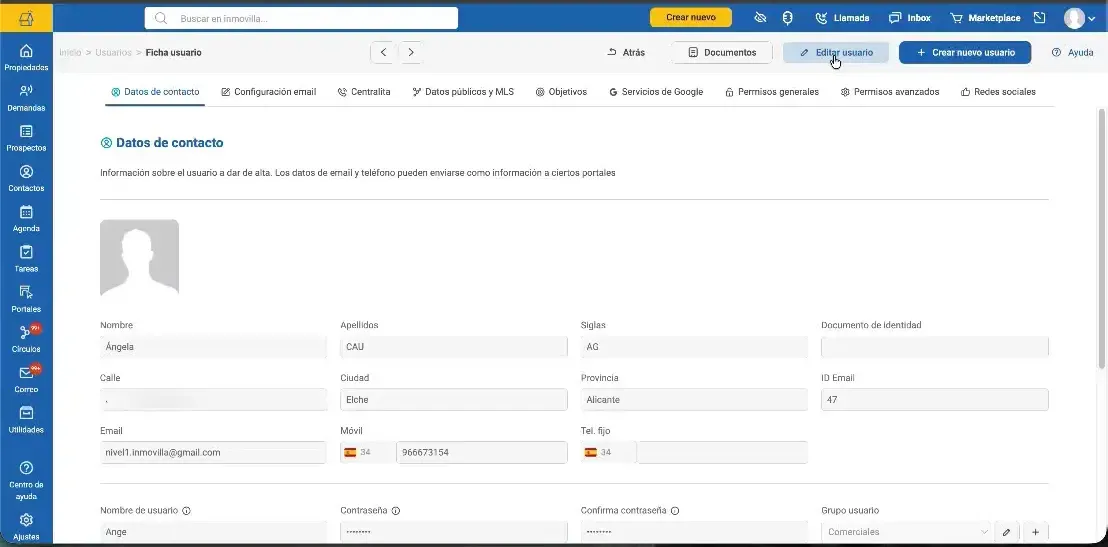Open the Redes sociales tab
1108x547 pixels.
click(998, 92)
